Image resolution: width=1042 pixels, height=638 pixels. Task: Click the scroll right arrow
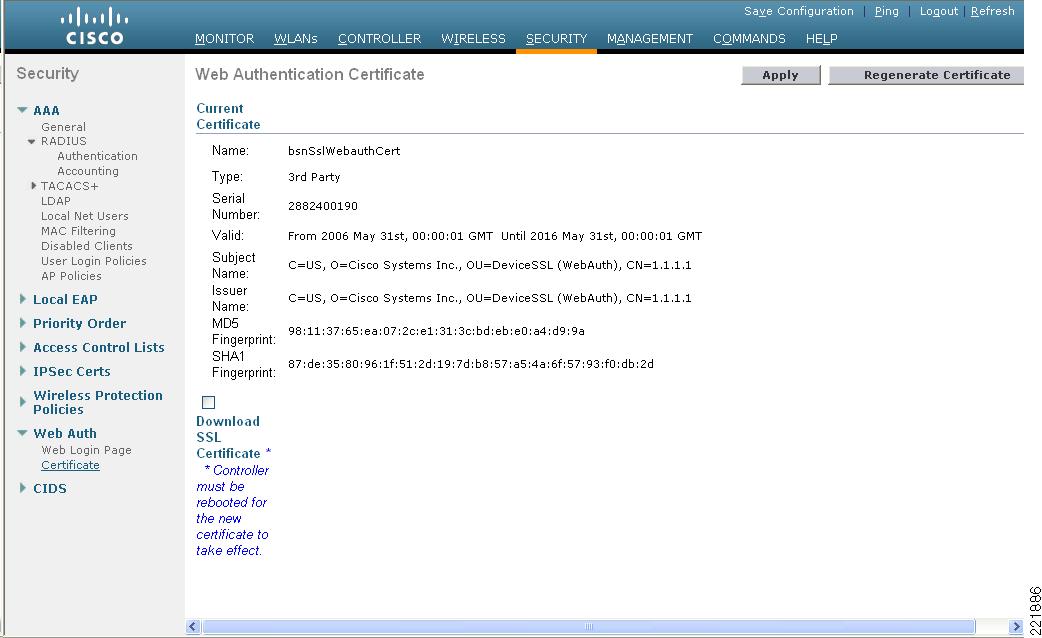pos(1015,626)
